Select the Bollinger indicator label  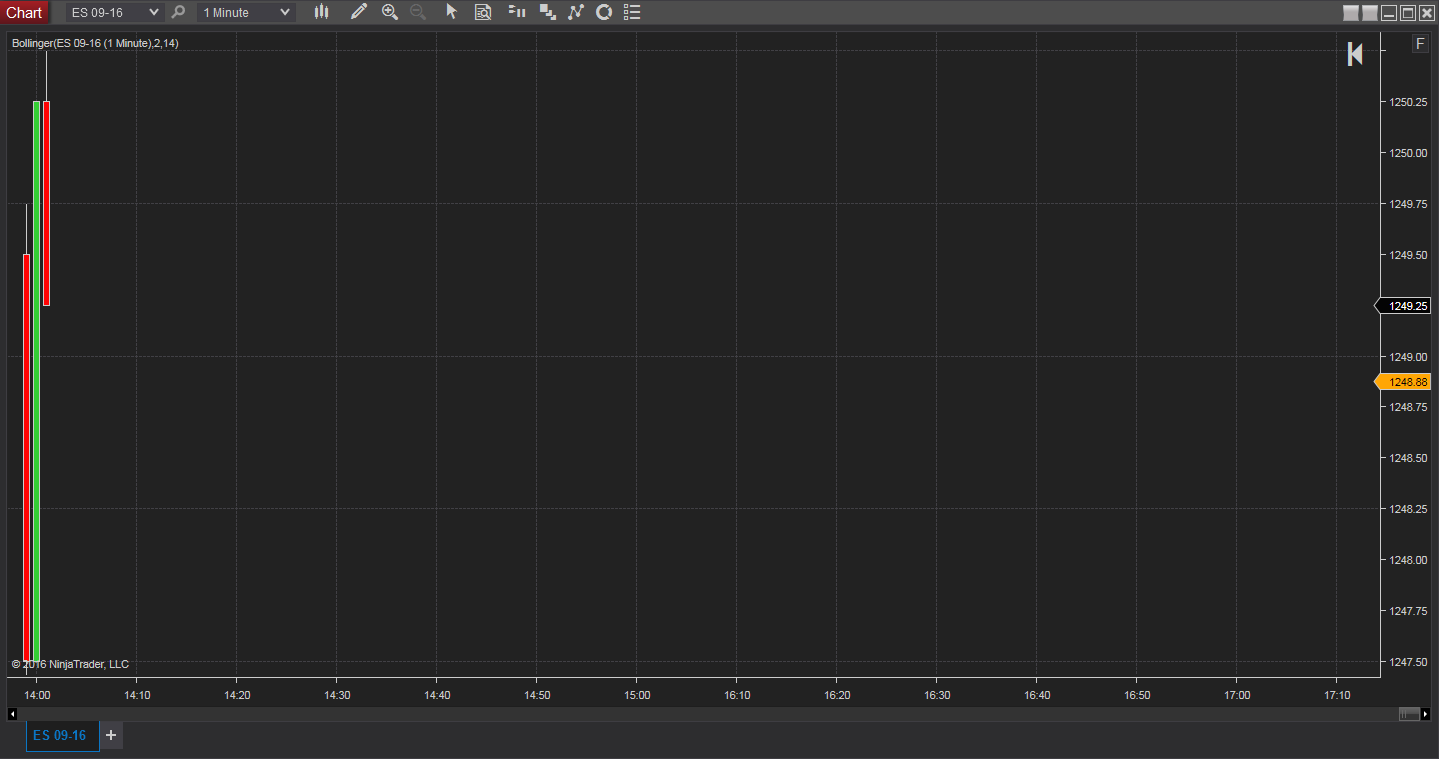tap(95, 43)
